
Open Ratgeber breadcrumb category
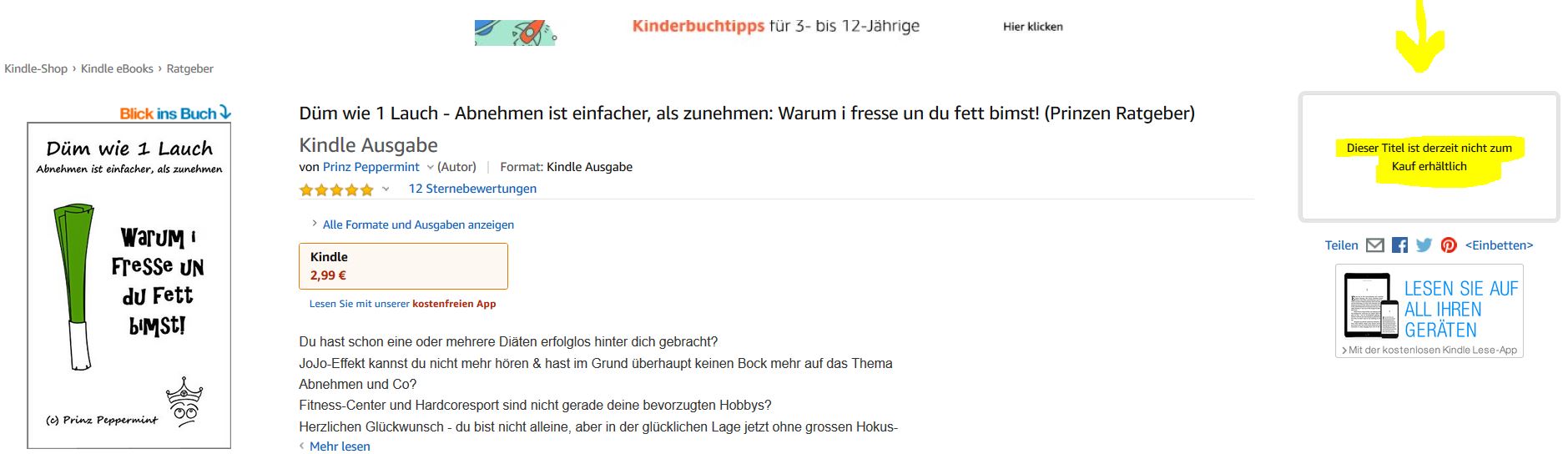tap(189, 68)
